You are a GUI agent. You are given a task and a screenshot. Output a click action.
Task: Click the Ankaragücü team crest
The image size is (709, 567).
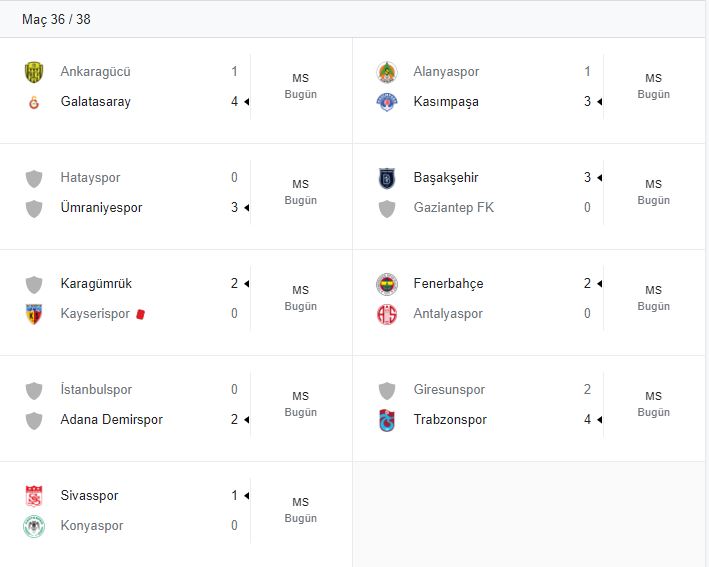34,72
